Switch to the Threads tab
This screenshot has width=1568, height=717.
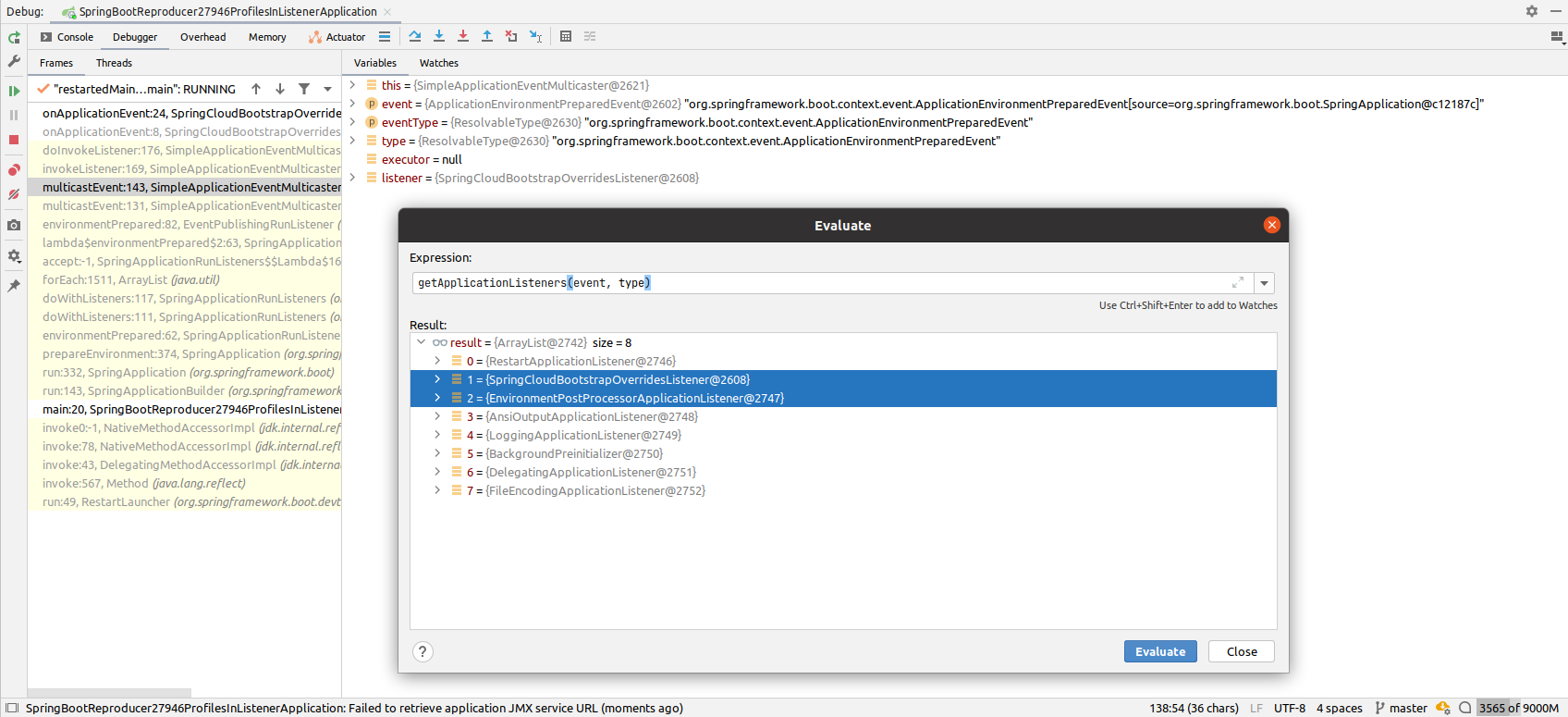114,63
